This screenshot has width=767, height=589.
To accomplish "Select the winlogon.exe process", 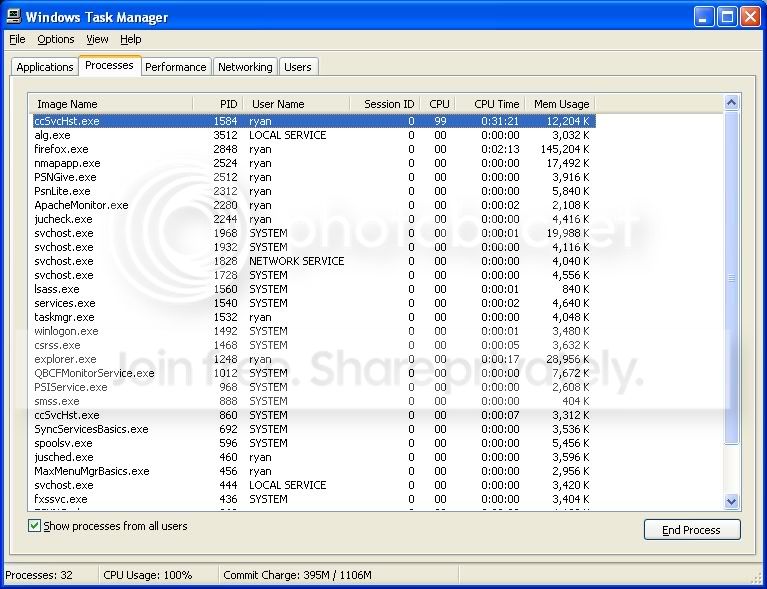I will click(x=314, y=331).
